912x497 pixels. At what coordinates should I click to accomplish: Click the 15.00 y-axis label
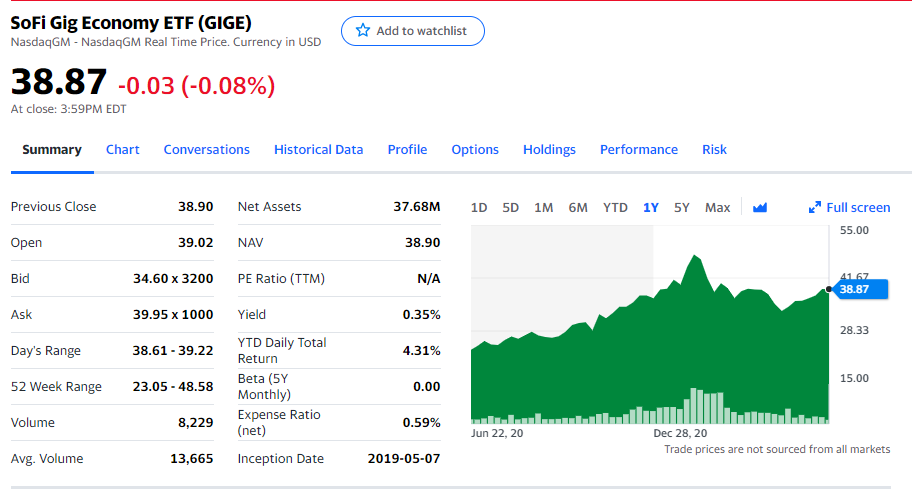[854, 378]
